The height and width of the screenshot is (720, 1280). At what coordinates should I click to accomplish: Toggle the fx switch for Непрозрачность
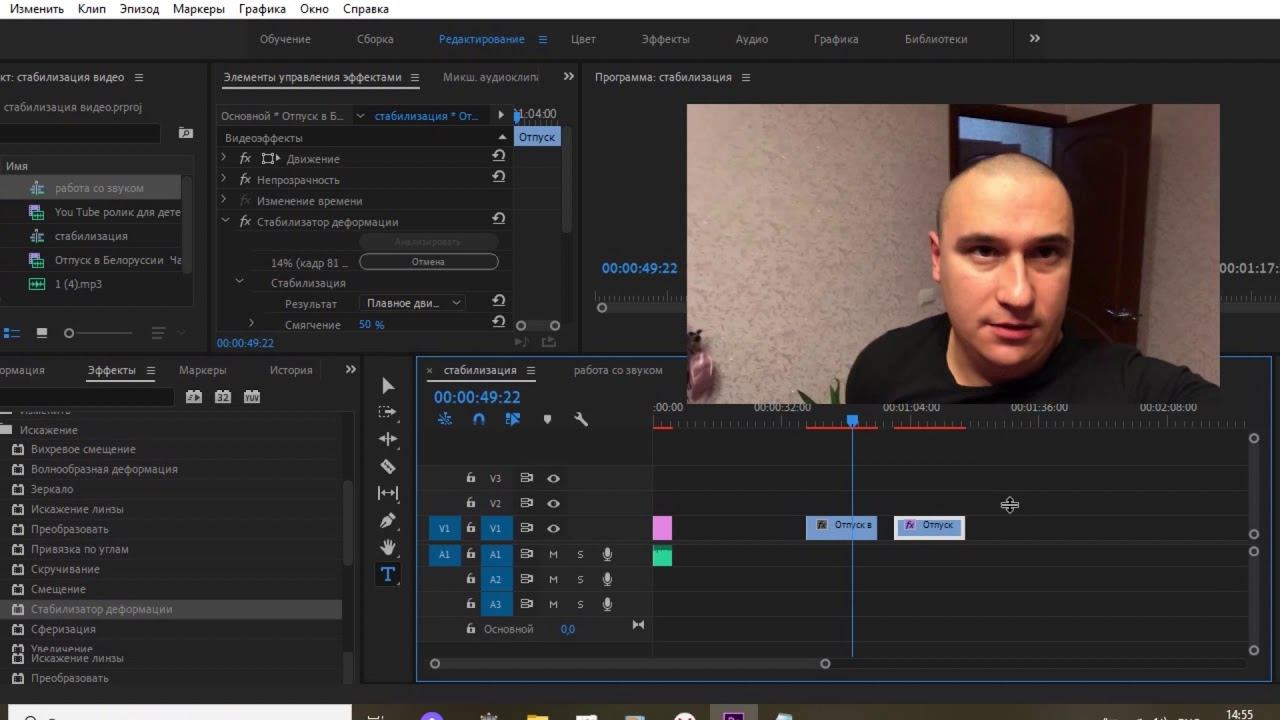click(x=245, y=180)
